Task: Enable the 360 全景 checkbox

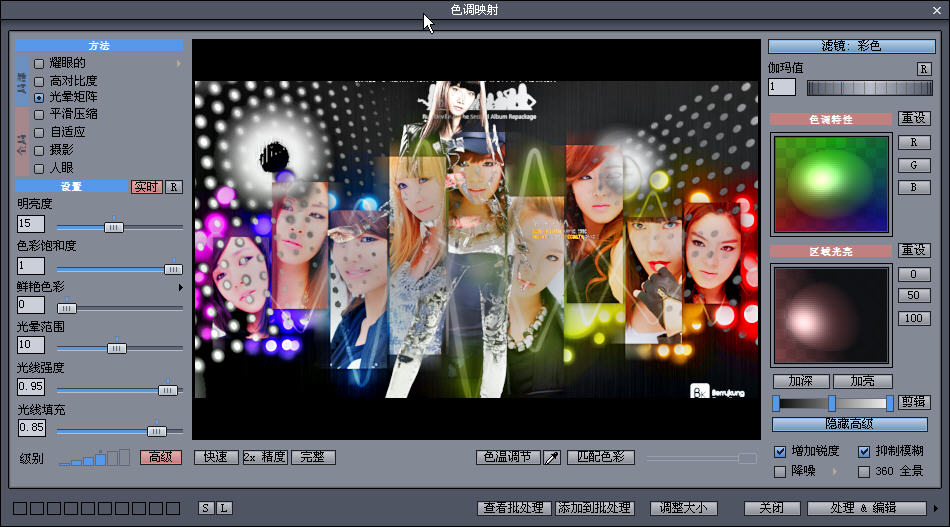Action: point(864,471)
